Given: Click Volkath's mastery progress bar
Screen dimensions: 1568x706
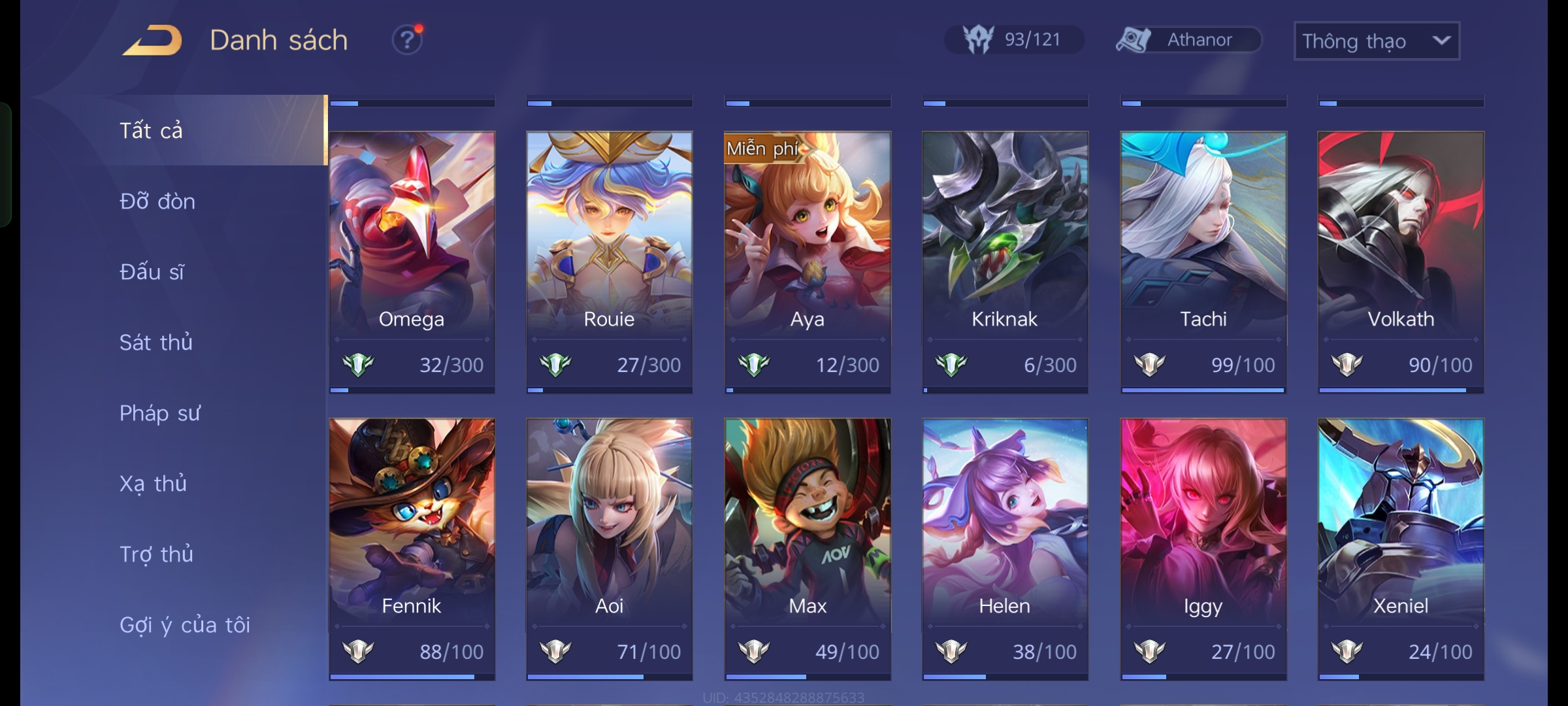Looking at the screenshot, I should tap(1401, 390).
